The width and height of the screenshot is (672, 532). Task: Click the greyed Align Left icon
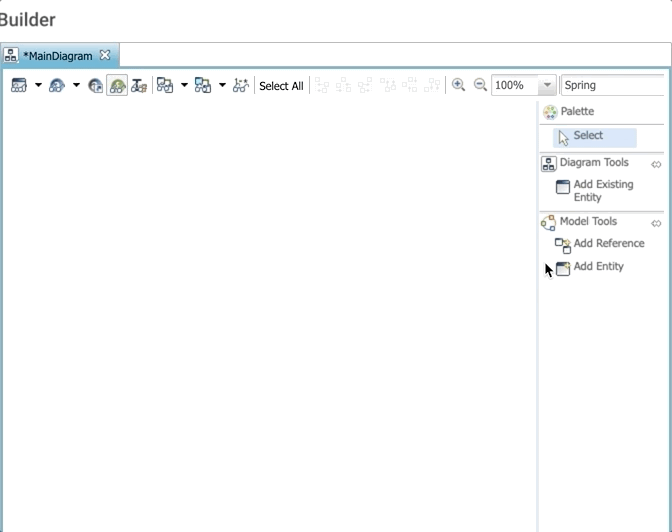coord(322,85)
